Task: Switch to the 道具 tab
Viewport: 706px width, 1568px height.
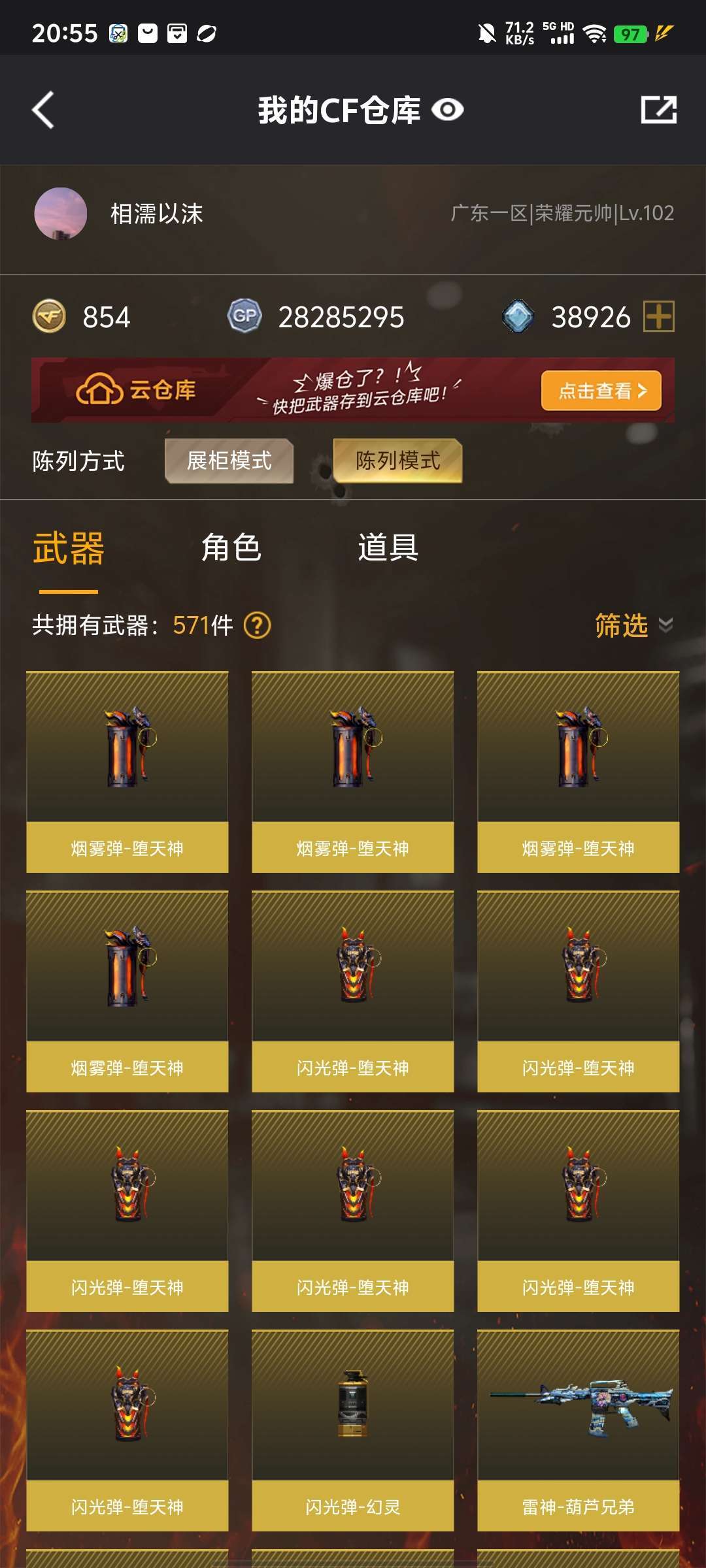Action: click(388, 547)
